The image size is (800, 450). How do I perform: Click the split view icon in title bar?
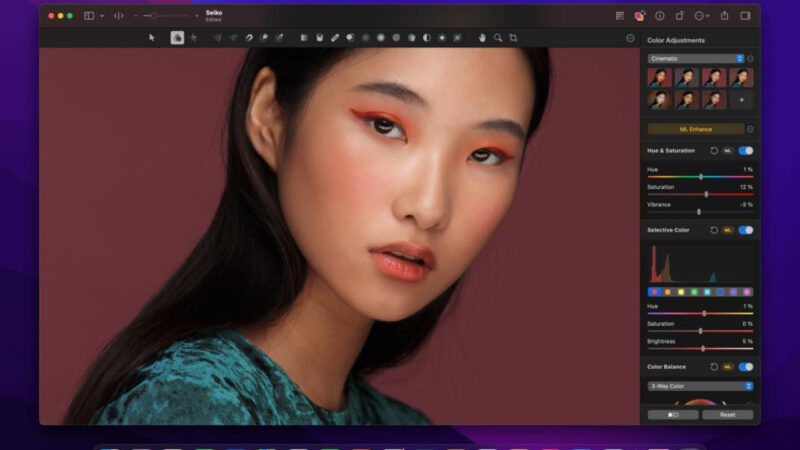point(118,16)
